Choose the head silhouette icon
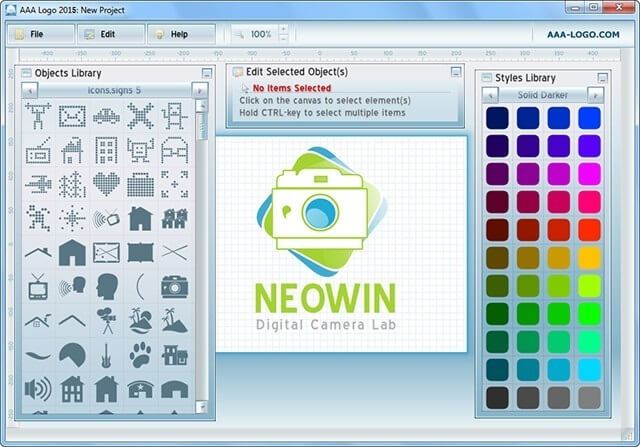The image size is (640, 447). 107,287
